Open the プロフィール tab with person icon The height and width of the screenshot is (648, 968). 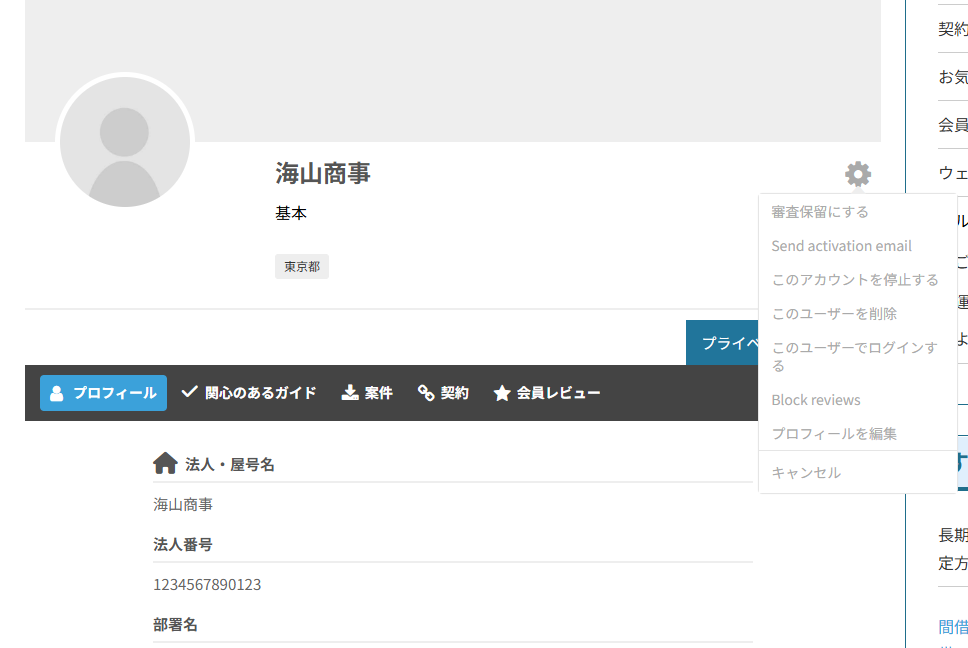[x=103, y=393]
